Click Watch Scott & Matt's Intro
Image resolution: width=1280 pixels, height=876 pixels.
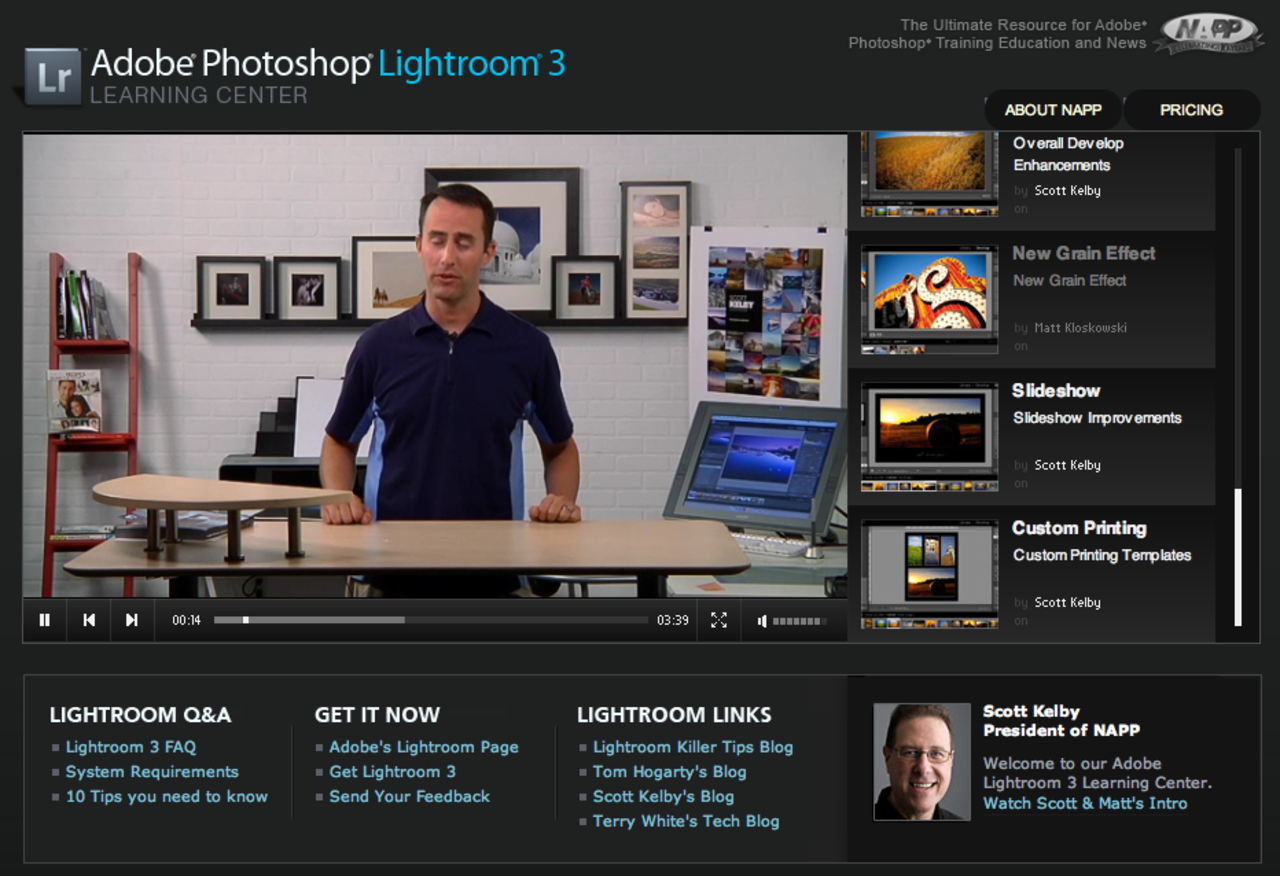1085,804
